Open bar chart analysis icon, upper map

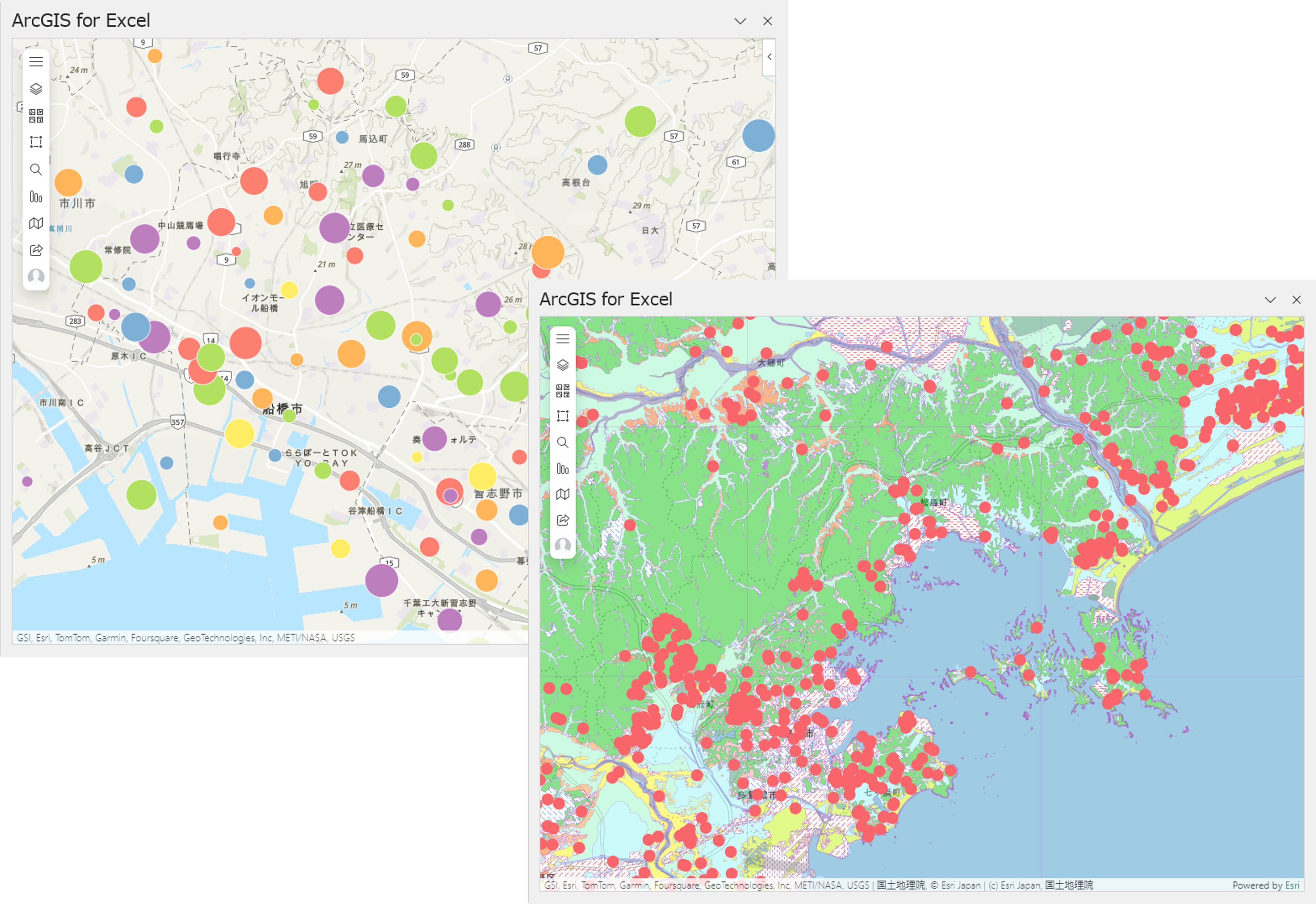pos(36,197)
